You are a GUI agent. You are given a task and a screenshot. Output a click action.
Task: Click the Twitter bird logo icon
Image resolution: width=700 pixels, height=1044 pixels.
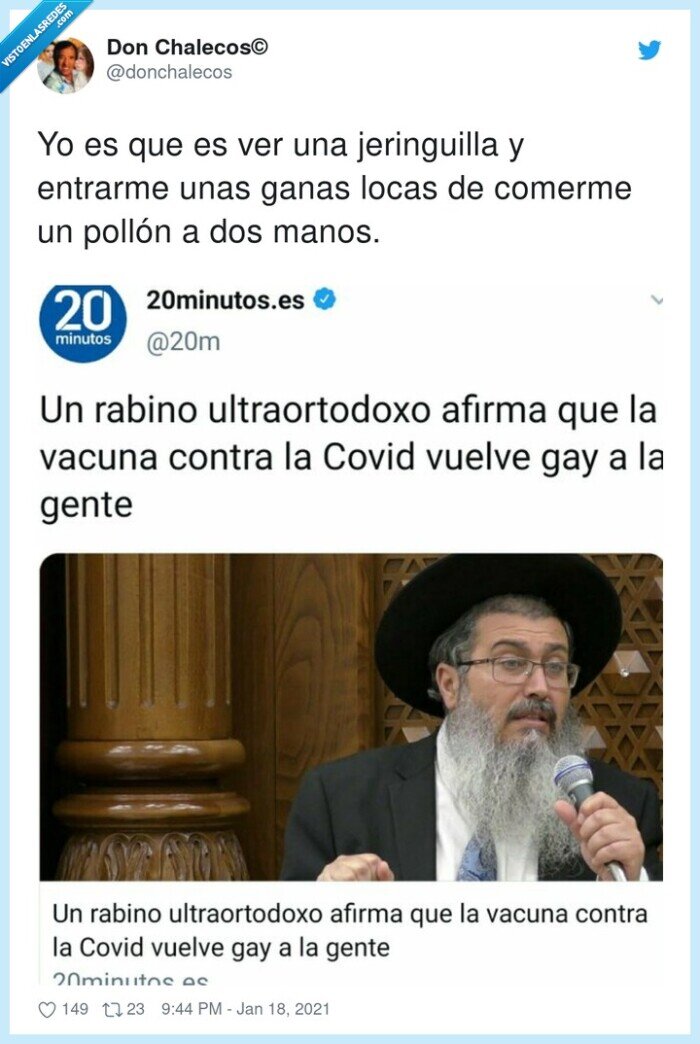(649, 50)
